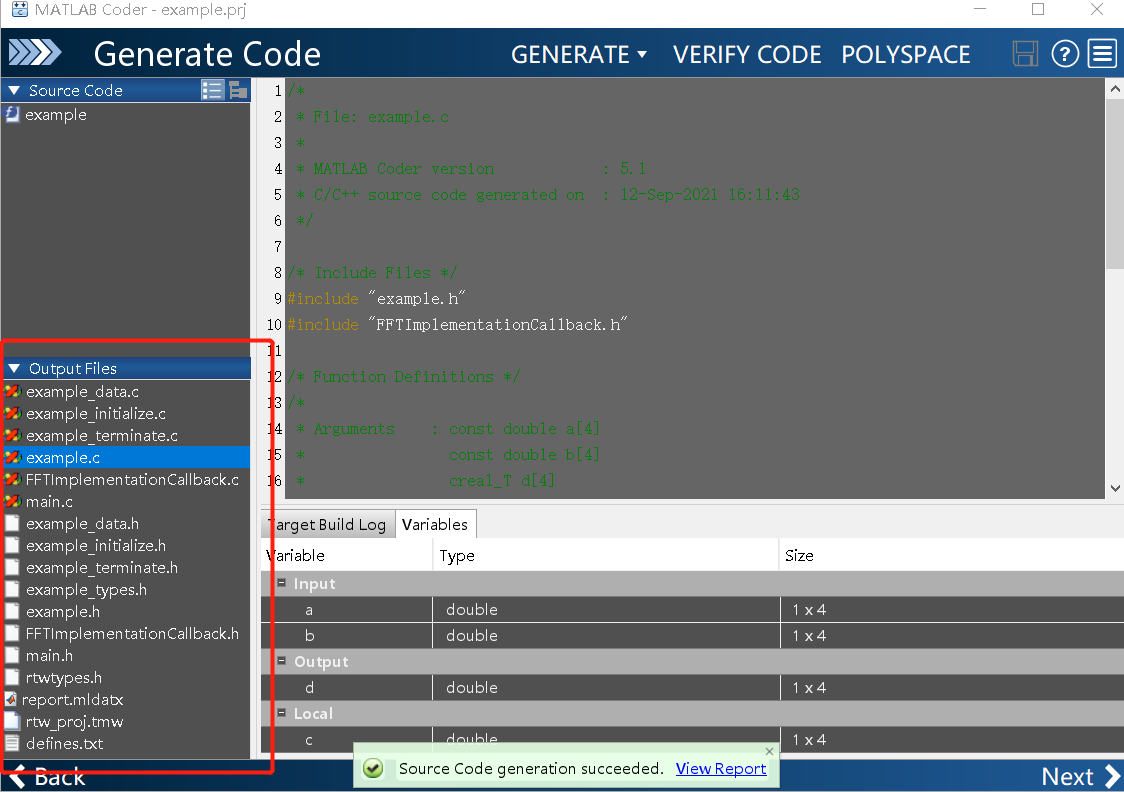
Task: Open example_terminate.h header file
Action: coord(101,568)
